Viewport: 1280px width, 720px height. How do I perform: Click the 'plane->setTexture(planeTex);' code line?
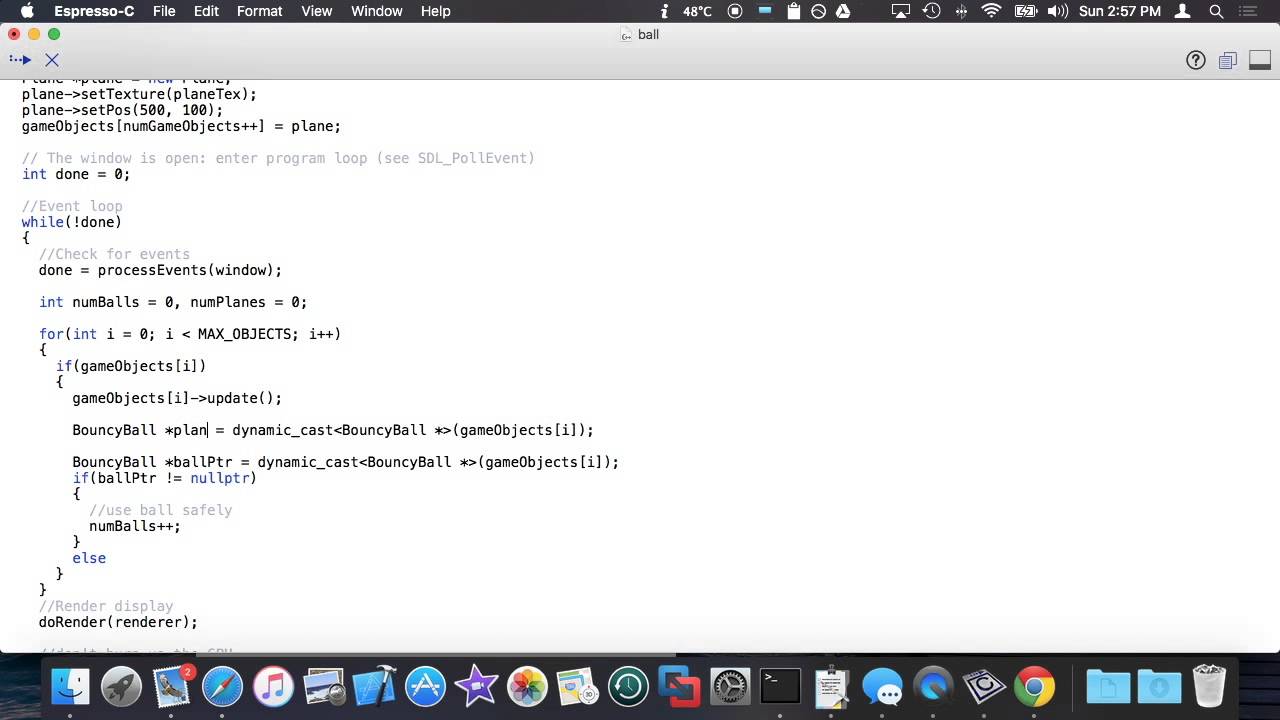139,94
